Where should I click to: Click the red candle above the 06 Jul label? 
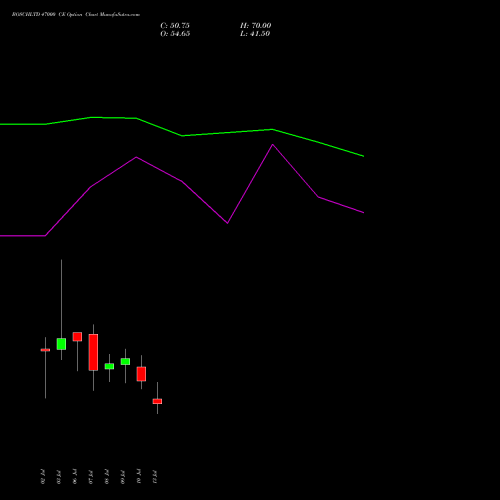click(77, 337)
